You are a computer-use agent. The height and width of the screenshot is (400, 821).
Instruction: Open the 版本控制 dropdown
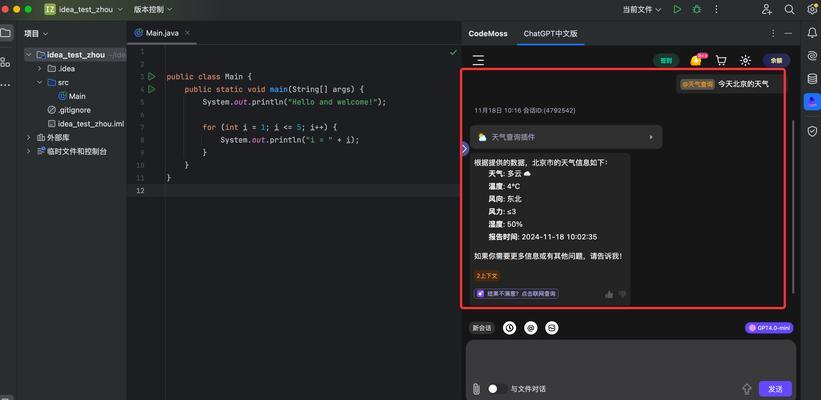click(152, 9)
